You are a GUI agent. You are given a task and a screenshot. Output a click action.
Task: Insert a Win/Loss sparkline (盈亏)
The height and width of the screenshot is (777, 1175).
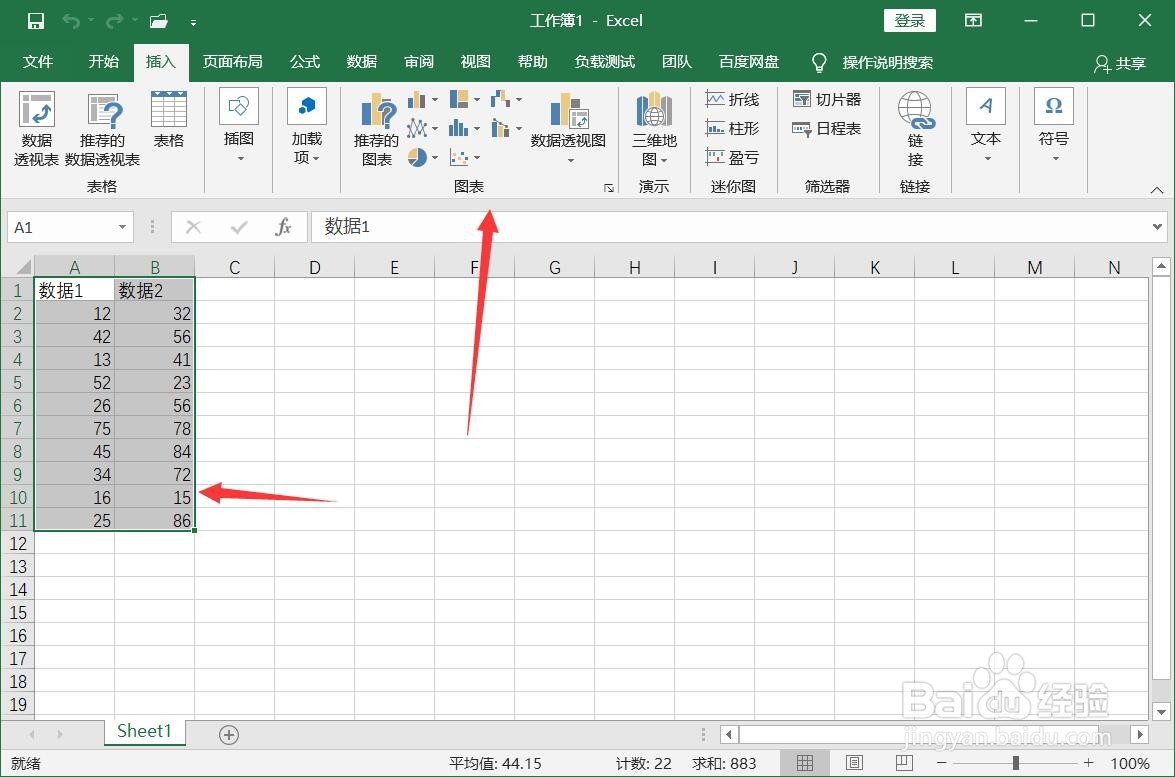pyautogui.click(x=732, y=157)
